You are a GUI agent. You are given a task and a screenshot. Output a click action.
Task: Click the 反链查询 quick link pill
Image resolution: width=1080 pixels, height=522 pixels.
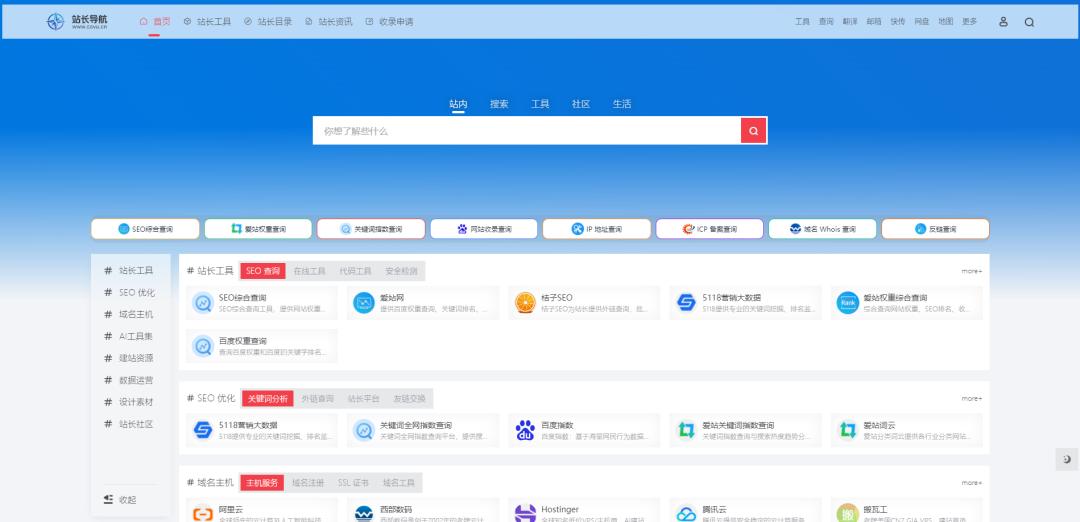[935, 229]
